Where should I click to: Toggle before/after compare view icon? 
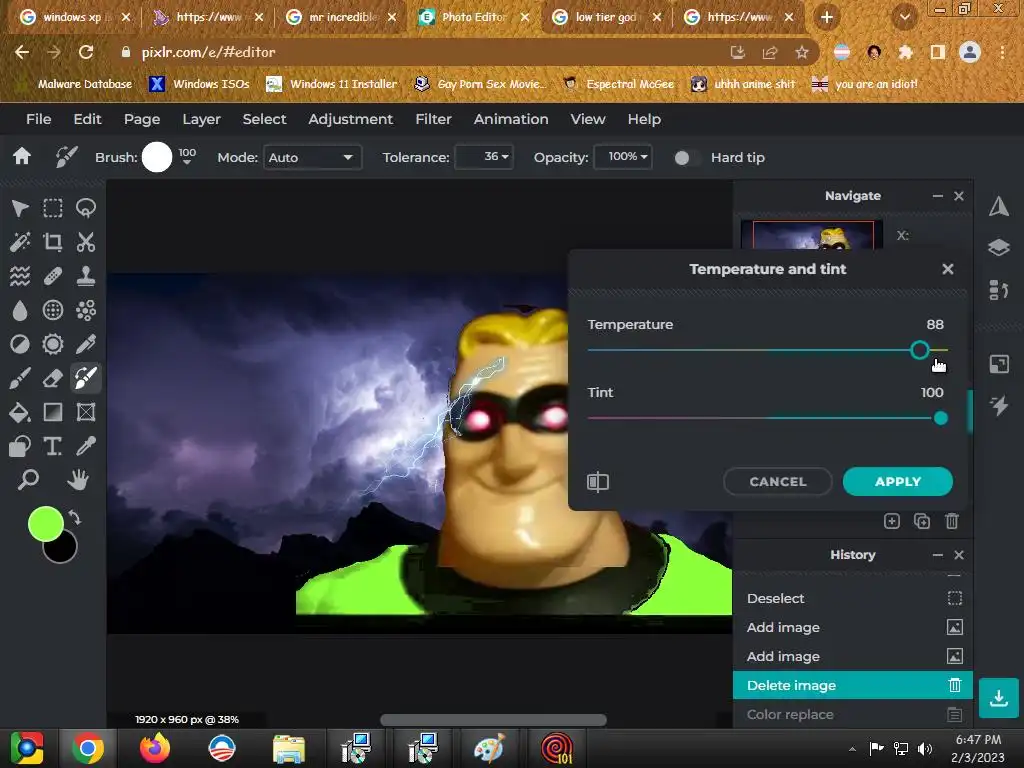tap(598, 482)
